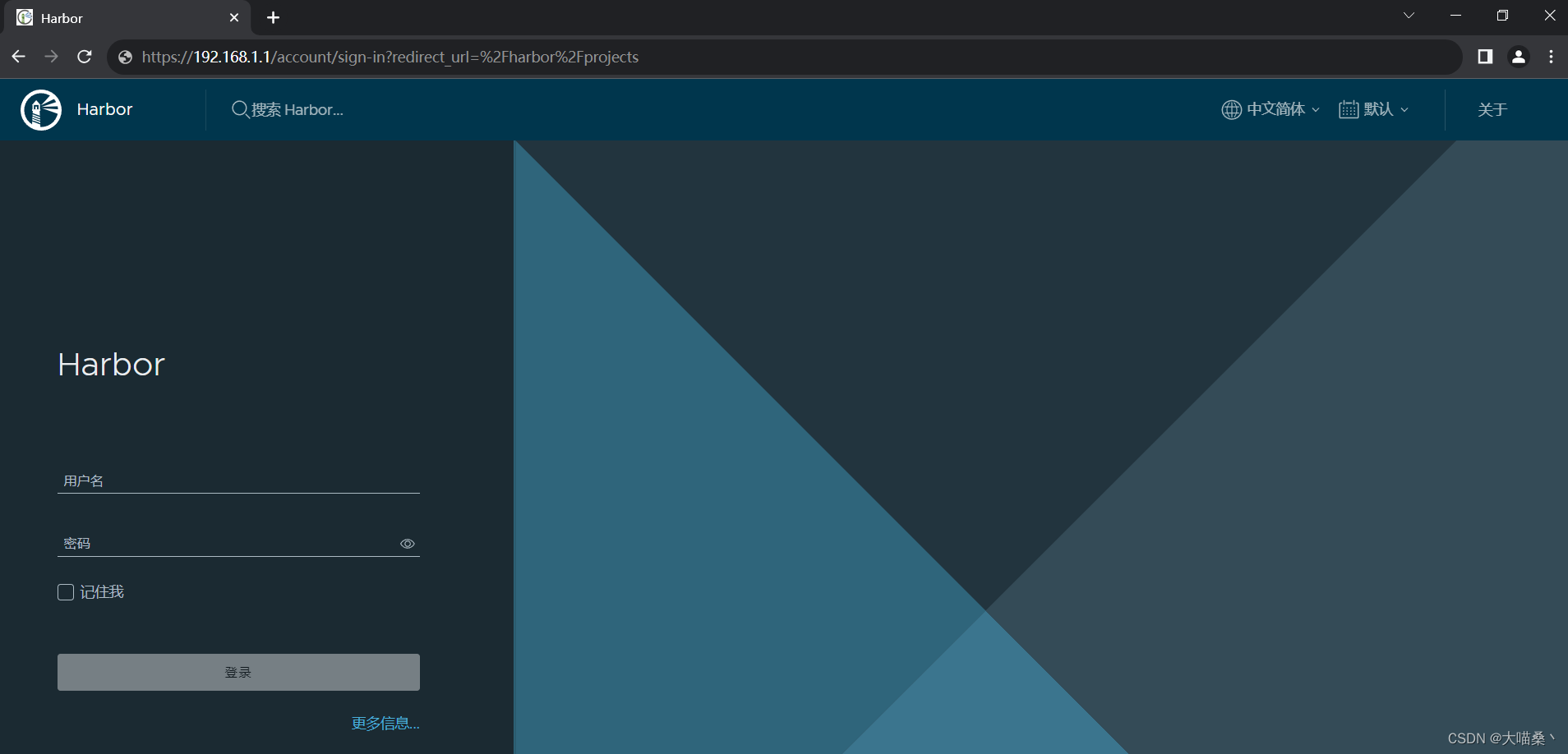The width and height of the screenshot is (1568, 754).
Task: Open the tab search chevron
Action: coord(1409,16)
